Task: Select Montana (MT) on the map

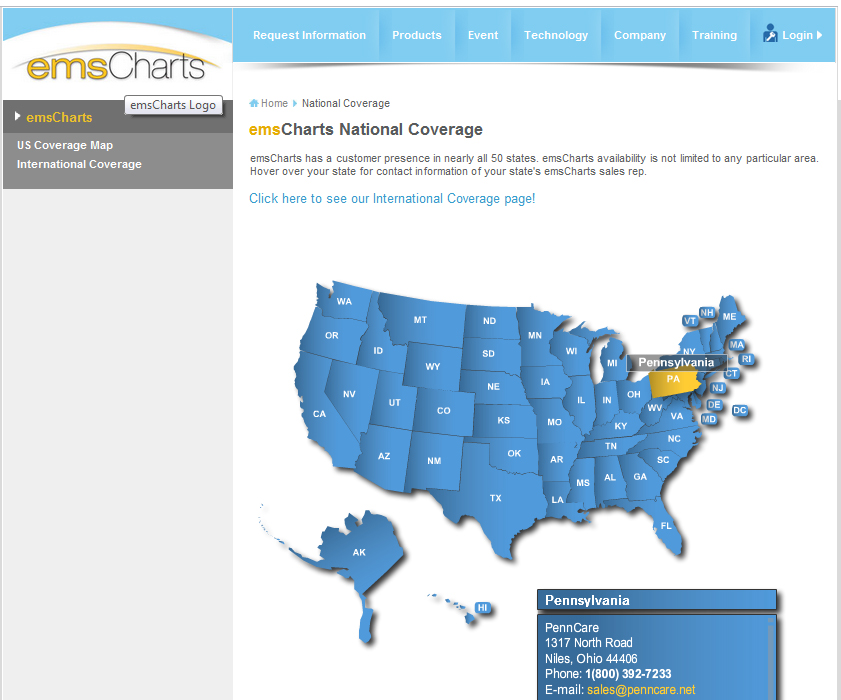Action: pos(420,320)
